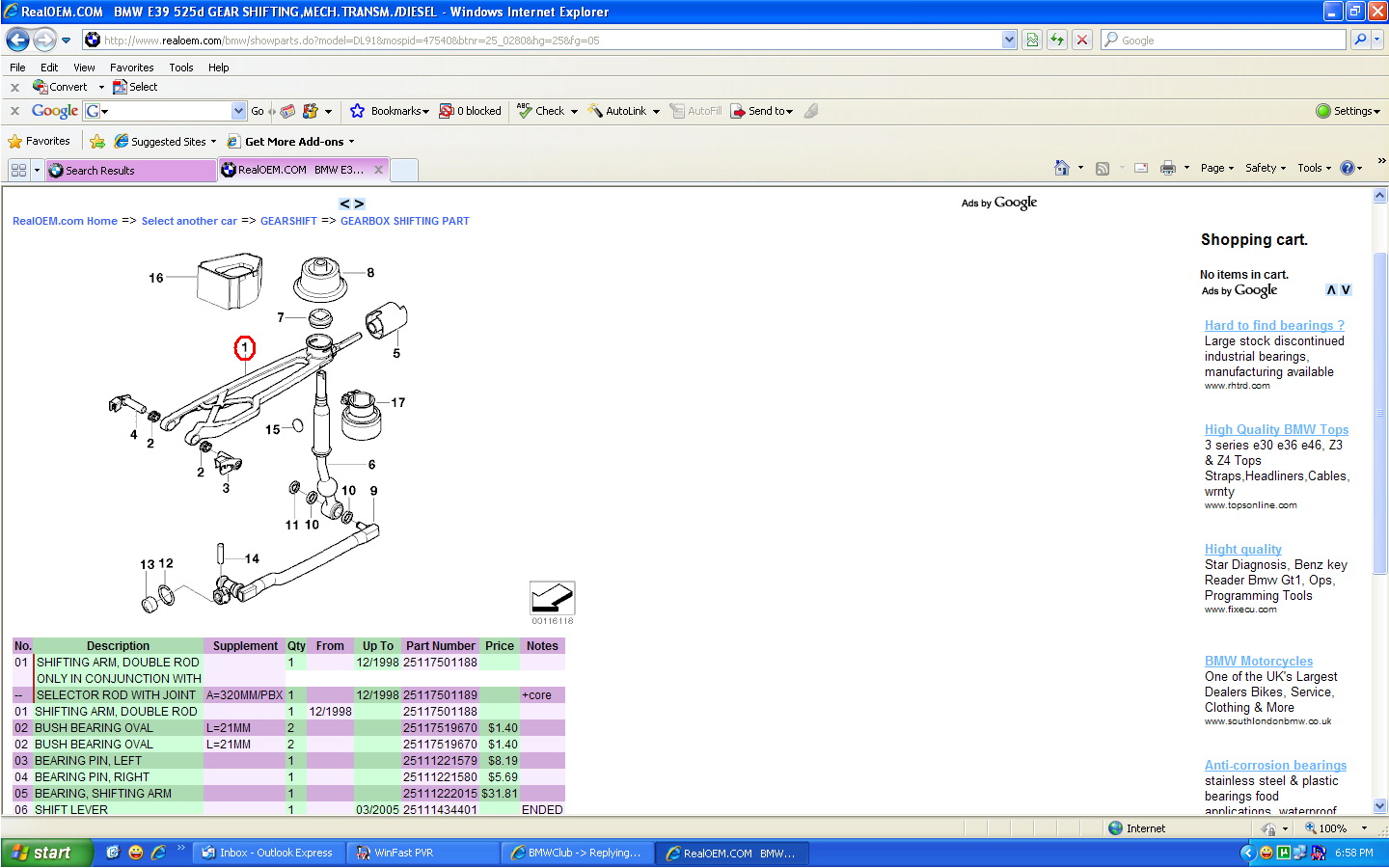This screenshot has width=1389, height=868.
Task: Switch to the Search Results tab
Action: click(x=130, y=171)
